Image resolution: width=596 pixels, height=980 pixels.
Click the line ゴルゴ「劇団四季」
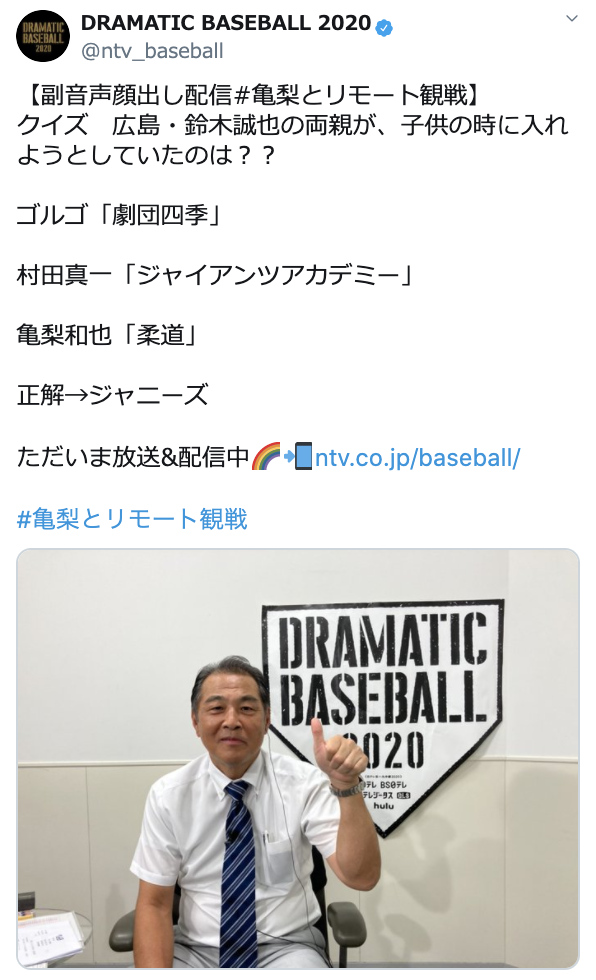(120, 215)
